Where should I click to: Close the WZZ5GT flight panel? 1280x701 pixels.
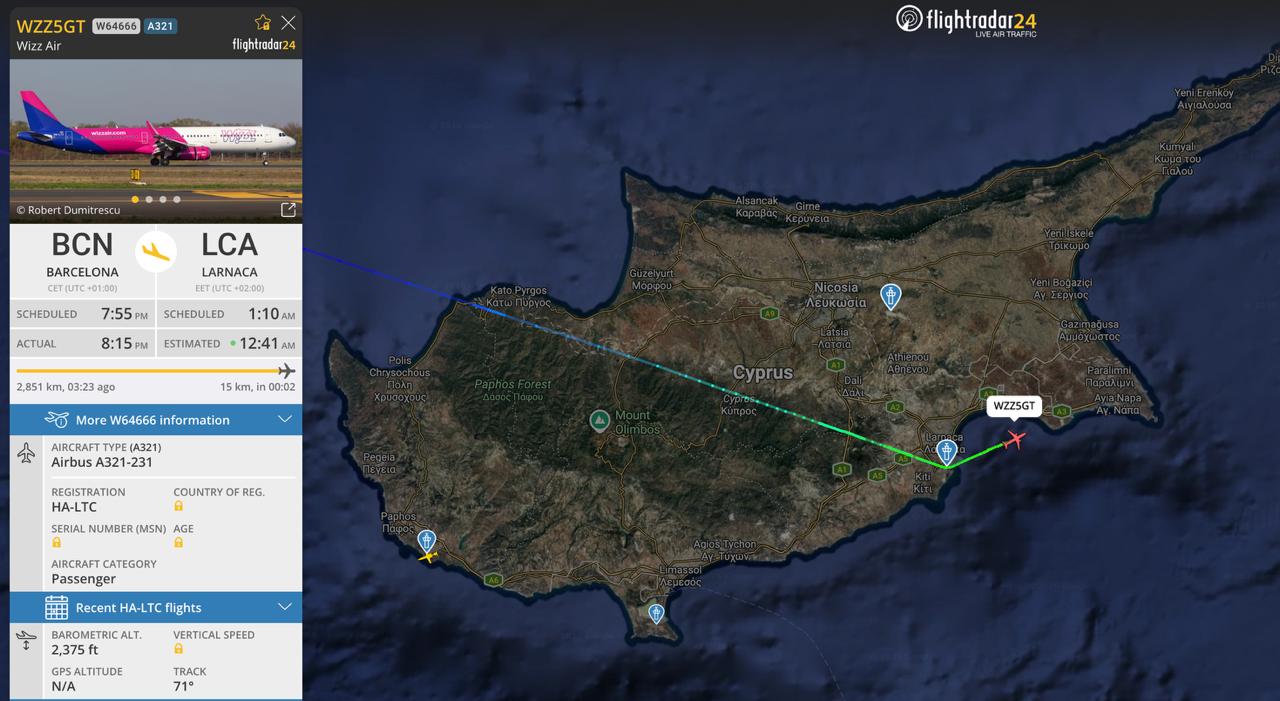288,22
